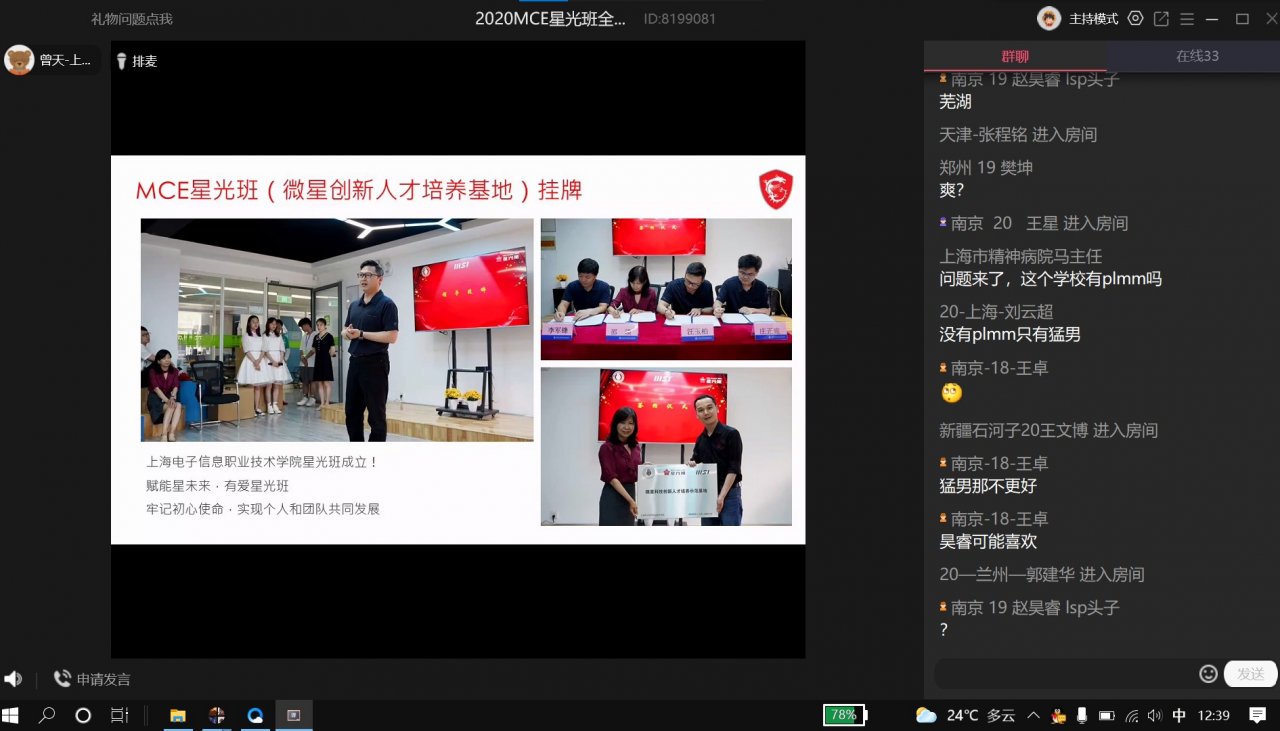
Task: Click the shared presentation slide area
Action: [458, 350]
